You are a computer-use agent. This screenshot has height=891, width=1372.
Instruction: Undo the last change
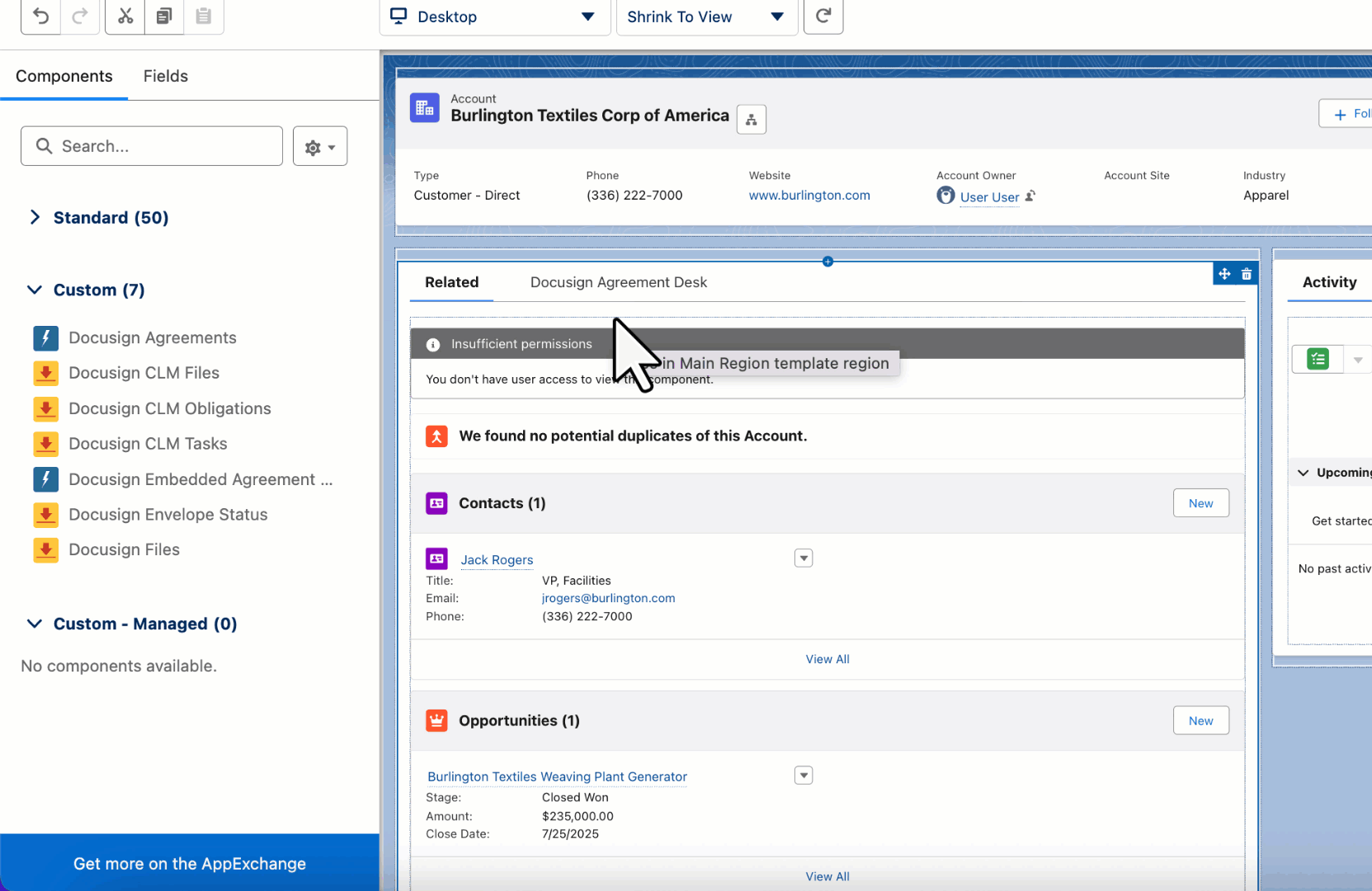coord(40,16)
